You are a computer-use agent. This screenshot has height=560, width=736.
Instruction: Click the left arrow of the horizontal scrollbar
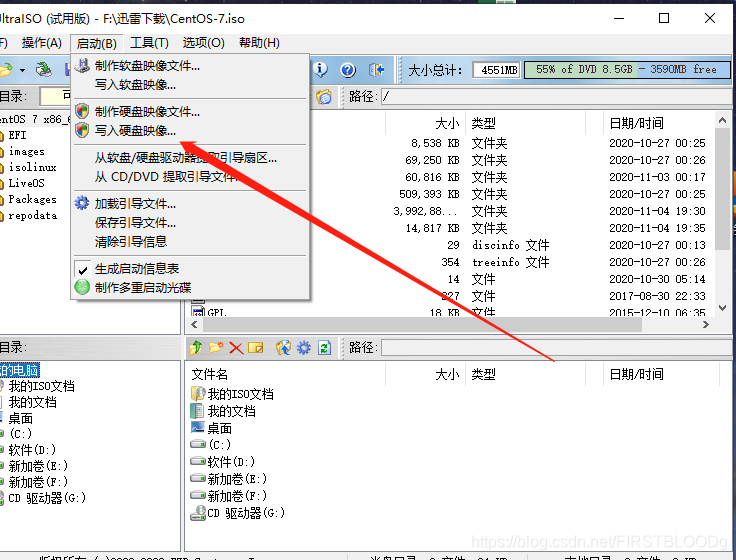pyautogui.click(x=194, y=324)
